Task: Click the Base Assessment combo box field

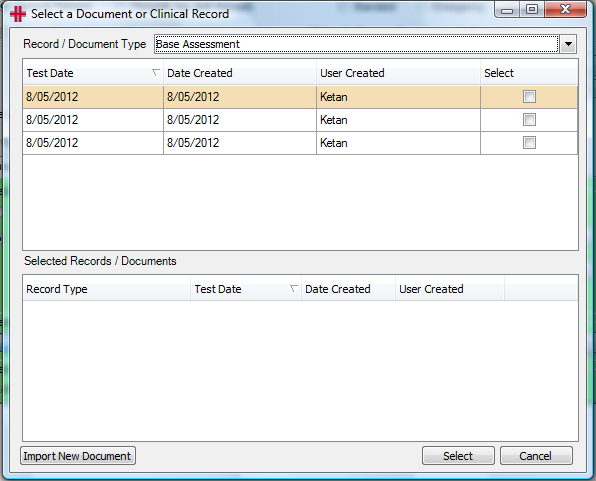Action: click(x=357, y=44)
